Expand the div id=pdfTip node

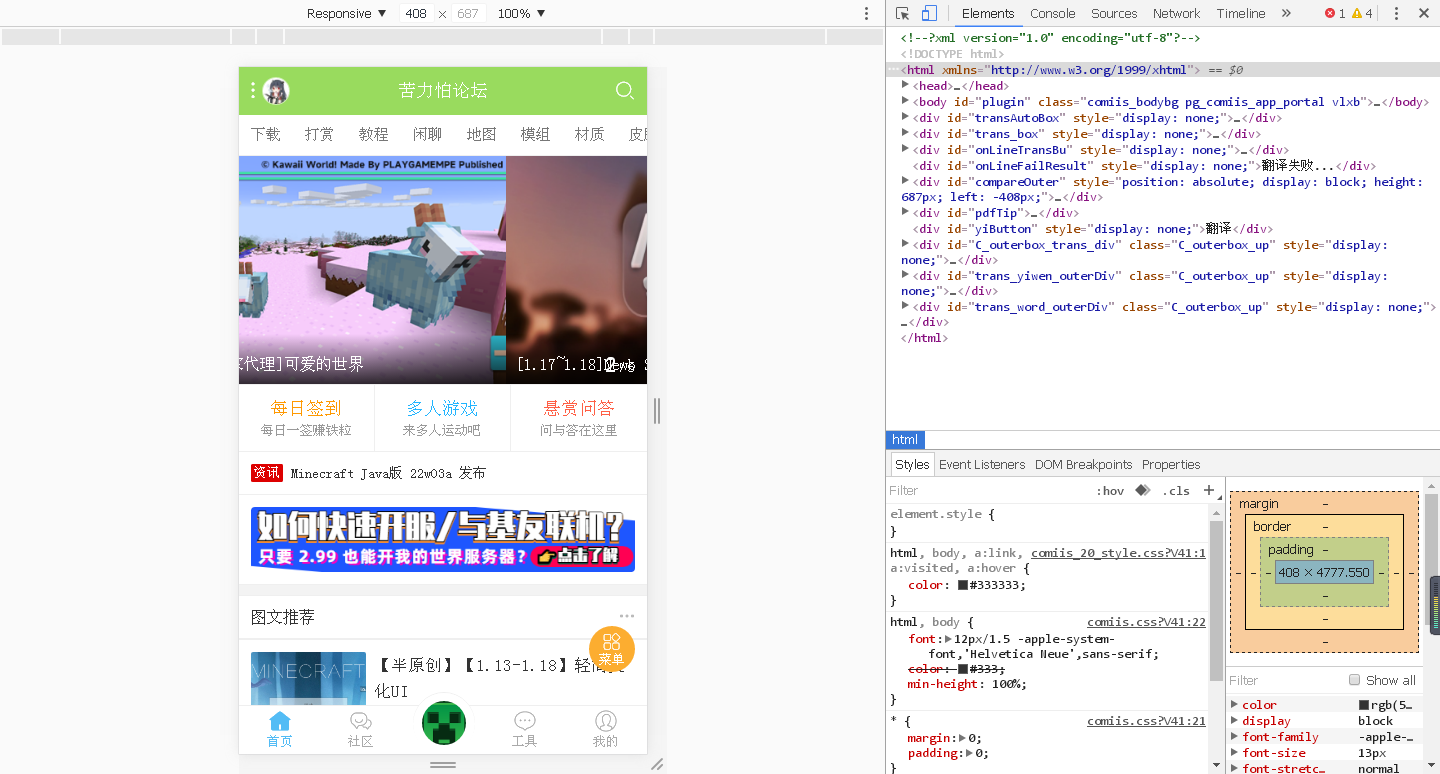point(906,212)
